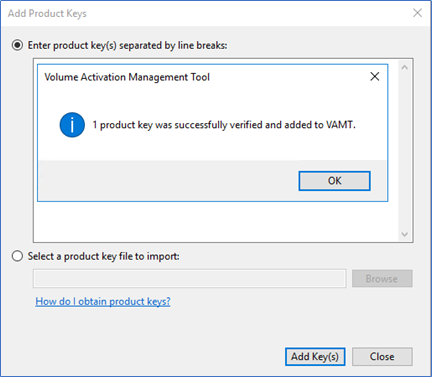Click the 'Volume Activation Management Tool' dialog title
This screenshot has width=432, height=377.
coord(127,77)
